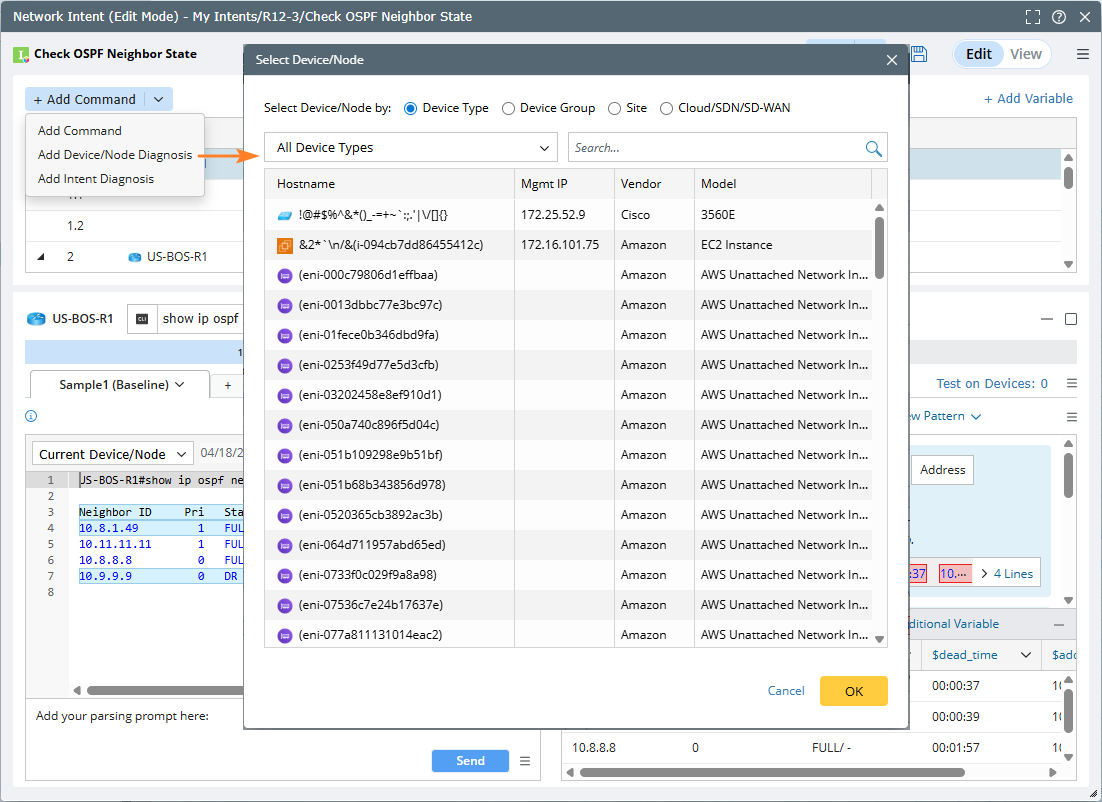Click the Cisco 3560E switch device icon

point(284,215)
